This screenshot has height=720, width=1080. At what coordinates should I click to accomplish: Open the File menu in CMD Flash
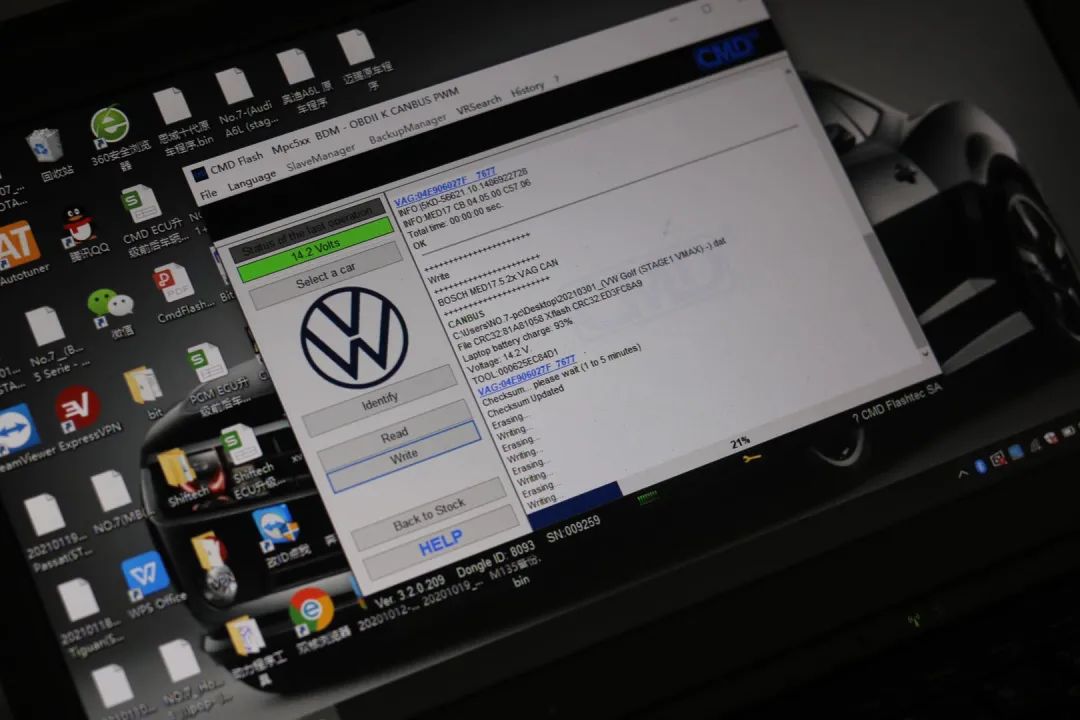click(x=208, y=194)
